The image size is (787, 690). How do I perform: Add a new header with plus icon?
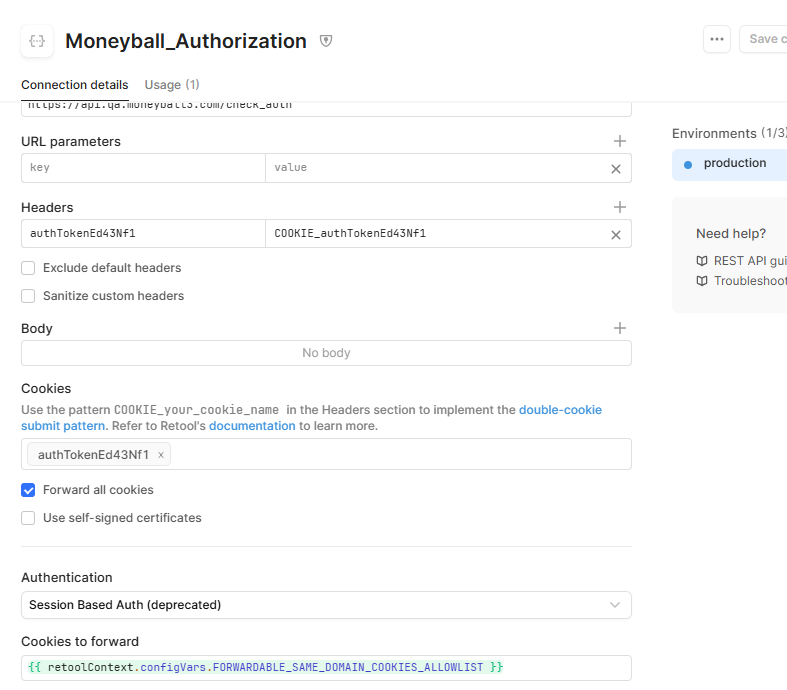[x=620, y=207]
